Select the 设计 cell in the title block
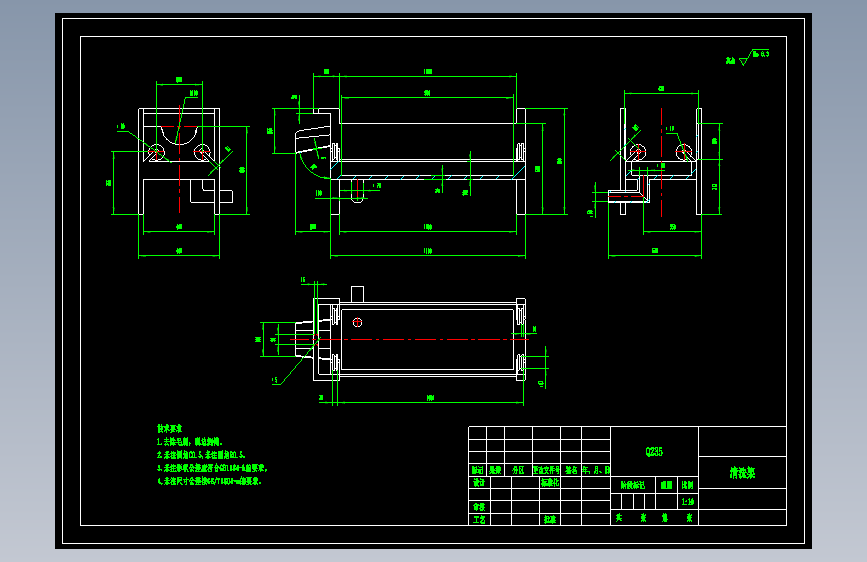The height and width of the screenshot is (562, 867). pyautogui.click(x=479, y=482)
